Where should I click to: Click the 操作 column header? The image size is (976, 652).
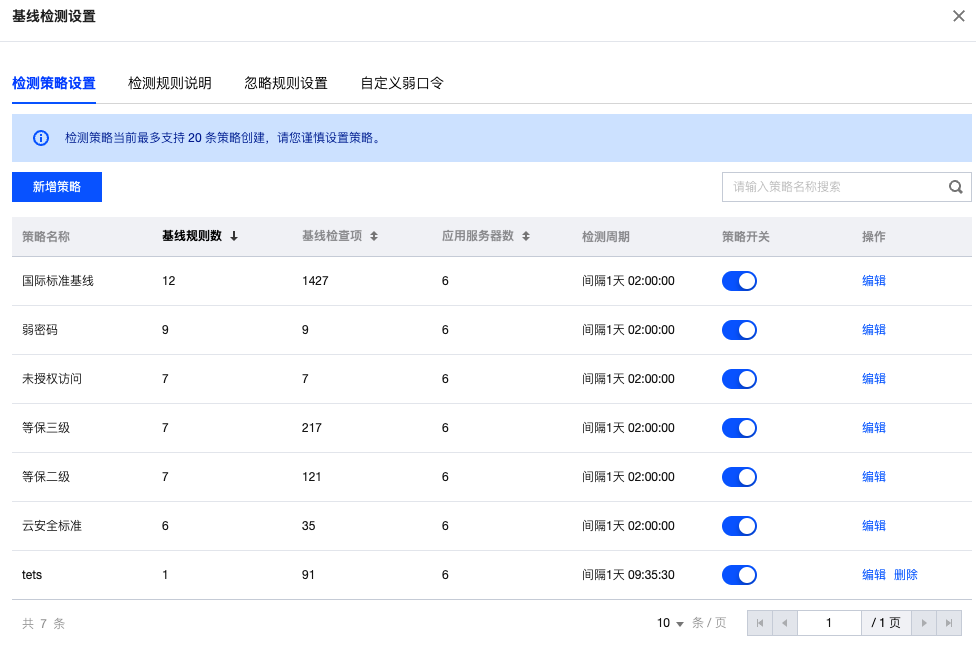click(x=873, y=237)
